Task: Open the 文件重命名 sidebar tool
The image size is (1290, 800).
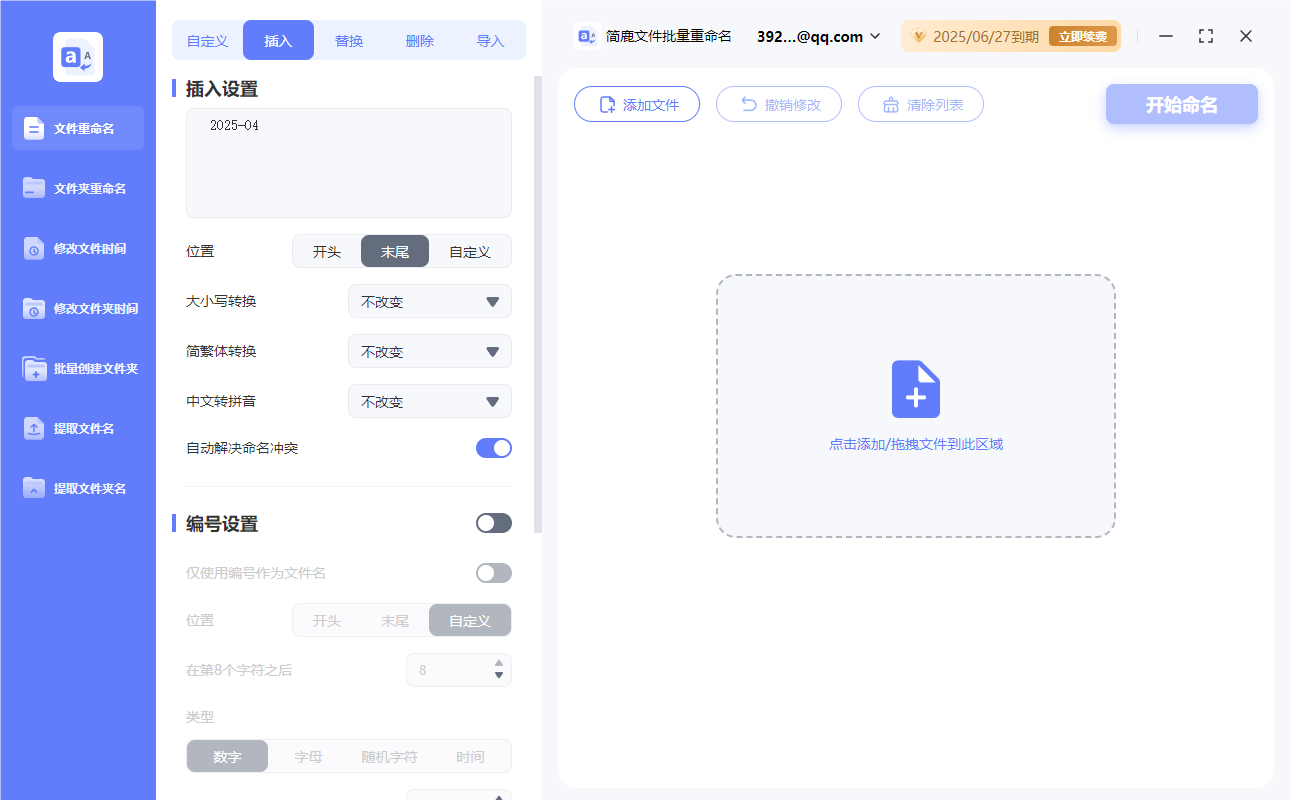Action: pos(77,128)
